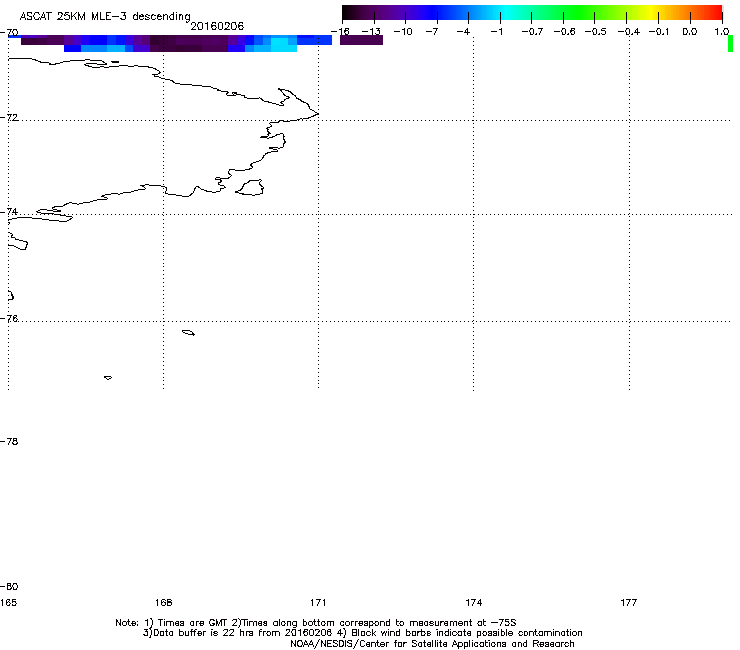This screenshot has width=740, height=650.
Task: Click the -0.1 color scale label
Action: pyautogui.click(x=659, y=32)
